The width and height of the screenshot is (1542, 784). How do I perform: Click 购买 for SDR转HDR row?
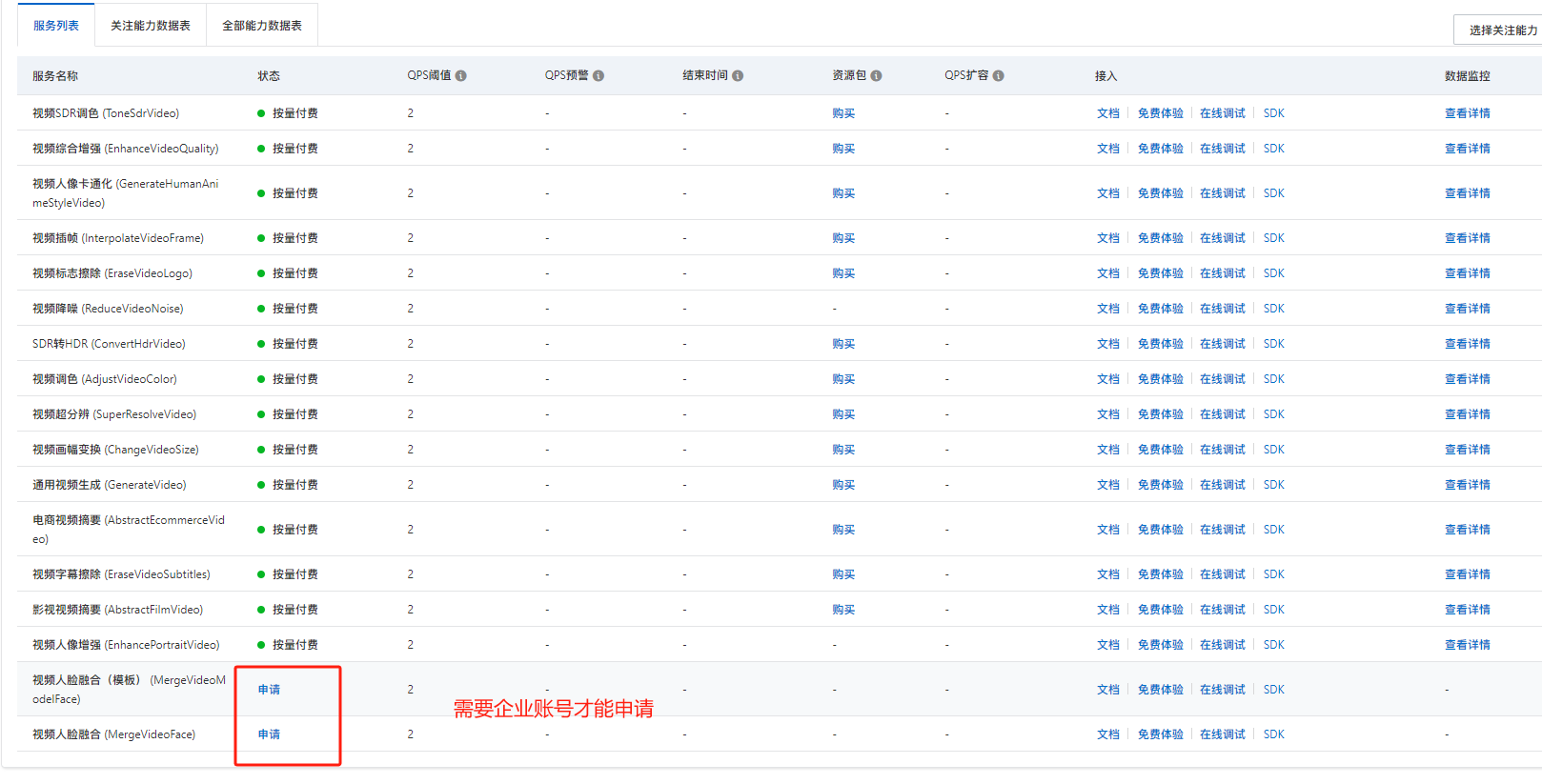click(x=843, y=344)
